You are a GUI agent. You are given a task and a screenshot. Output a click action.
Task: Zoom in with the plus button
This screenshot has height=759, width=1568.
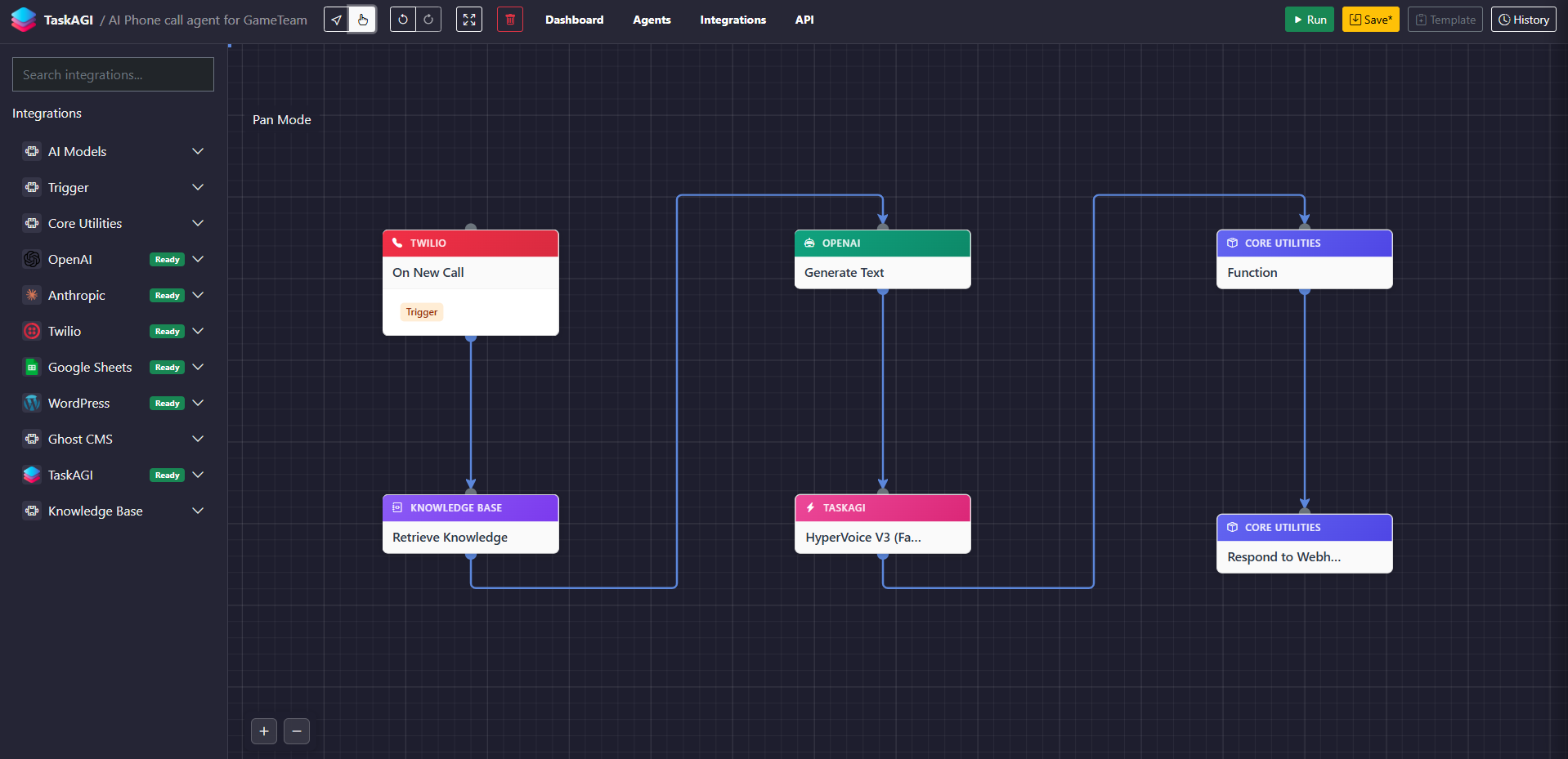pyautogui.click(x=264, y=731)
